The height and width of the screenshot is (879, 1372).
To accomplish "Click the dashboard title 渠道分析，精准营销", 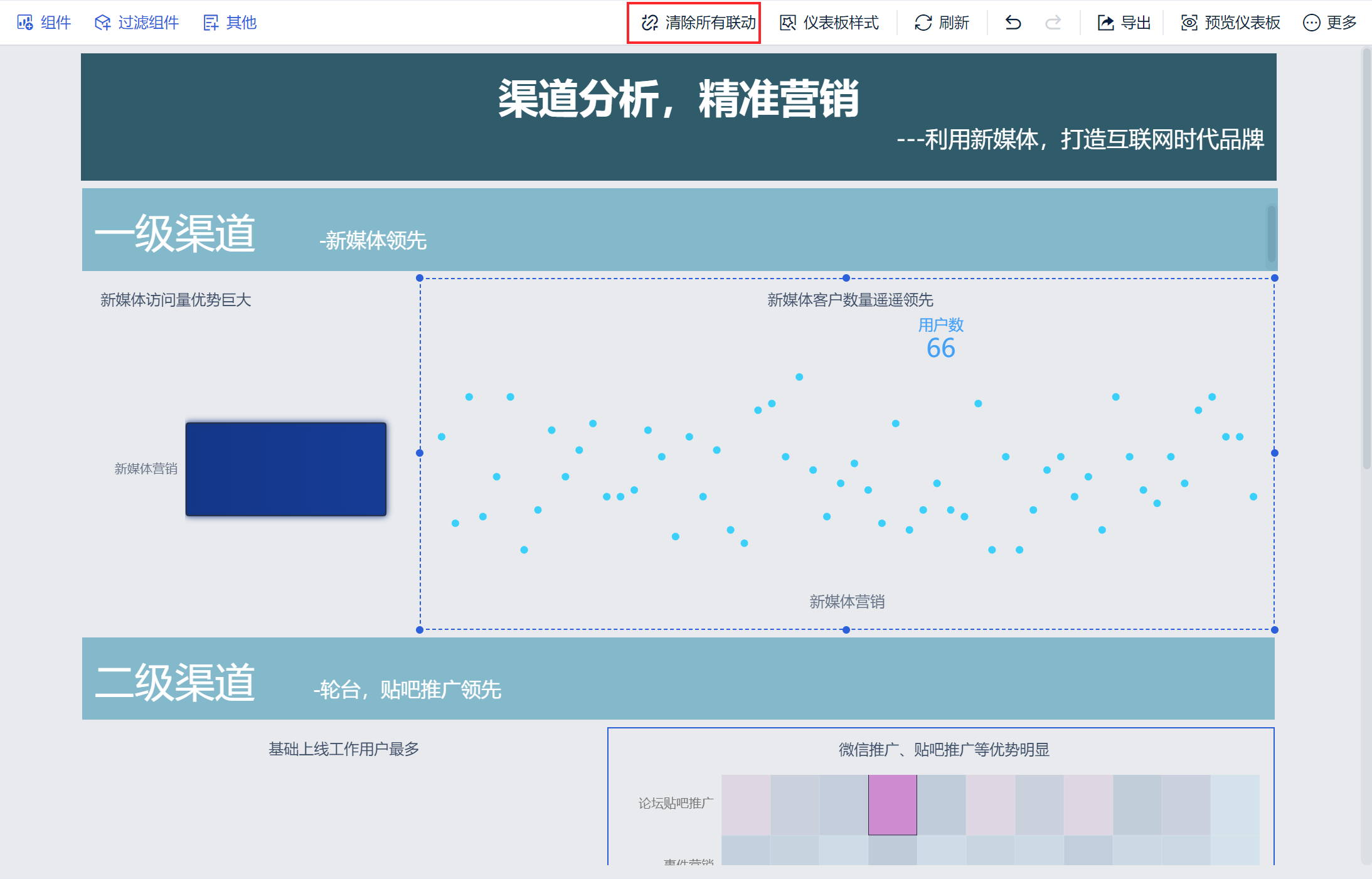I will coord(678,99).
